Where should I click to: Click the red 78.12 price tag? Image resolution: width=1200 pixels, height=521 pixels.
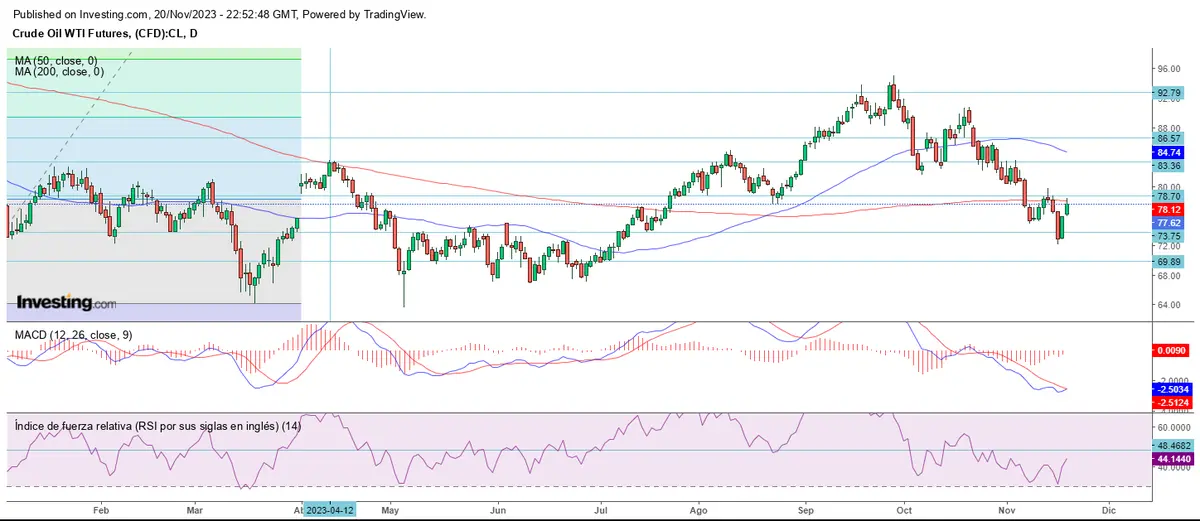point(1169,210)
